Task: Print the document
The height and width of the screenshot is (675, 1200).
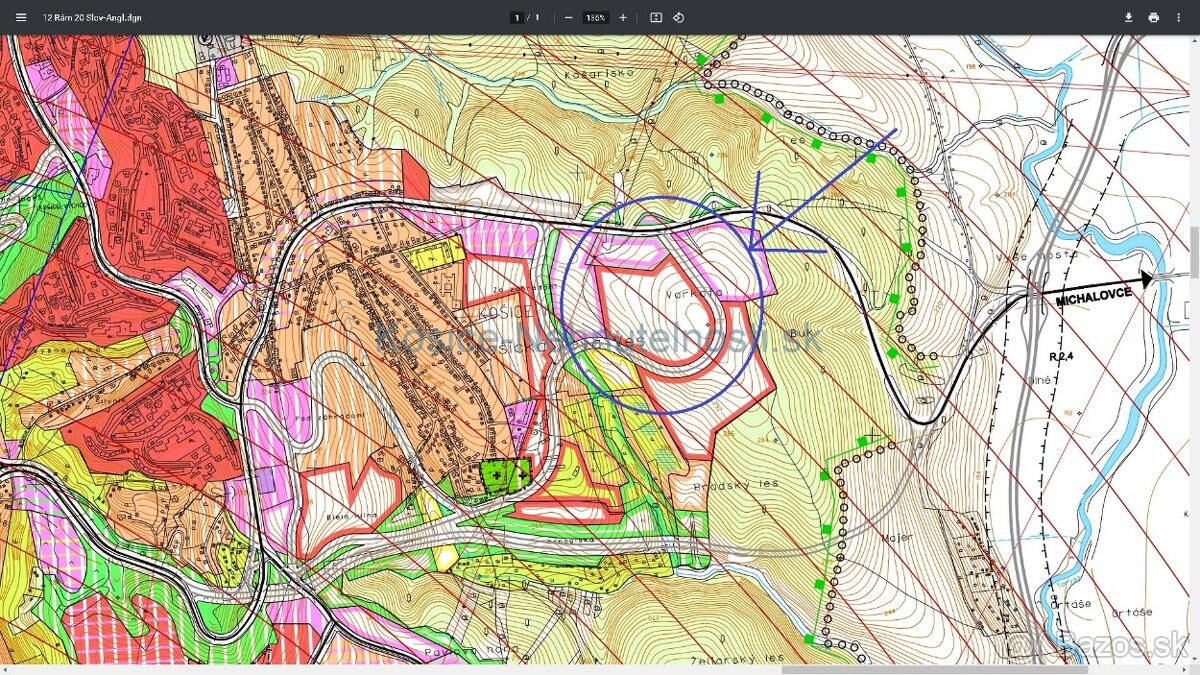Action: tap(1153, 17)
